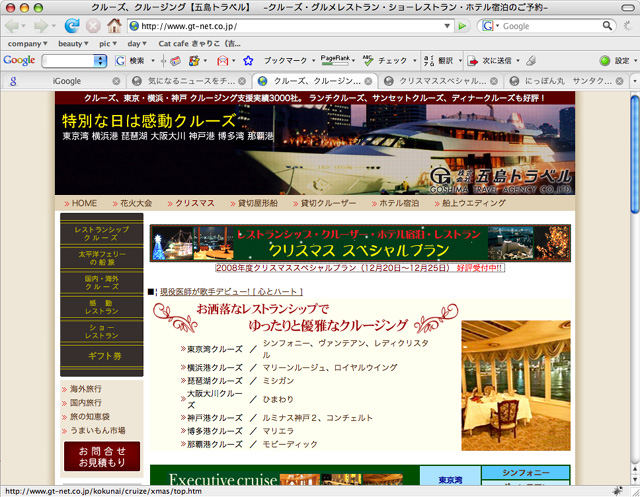Click the チェック spellcheck button

coord(385,61)
